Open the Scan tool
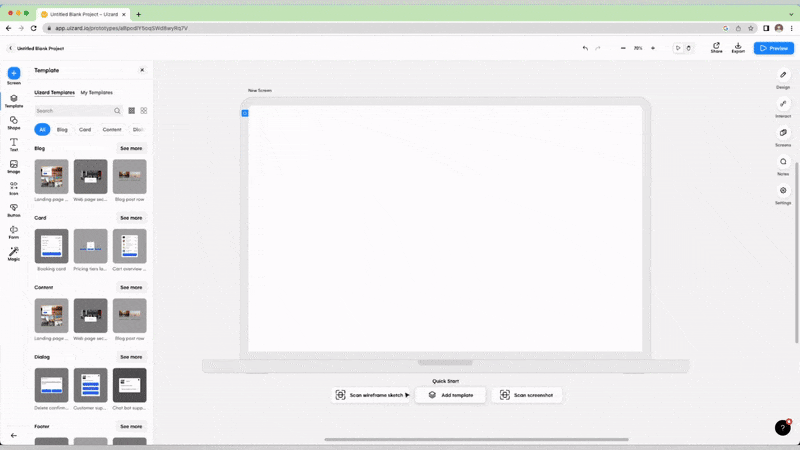This screenshot has height=450, width=800. click(x=14, y=186)
